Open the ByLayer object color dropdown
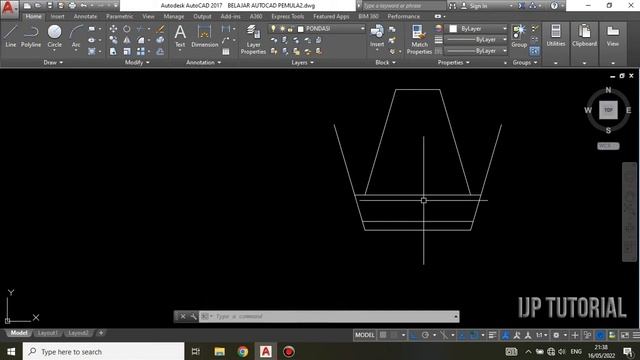Viewport: 640px width, 360px height. pyautogui.click(x=504, y=29)
